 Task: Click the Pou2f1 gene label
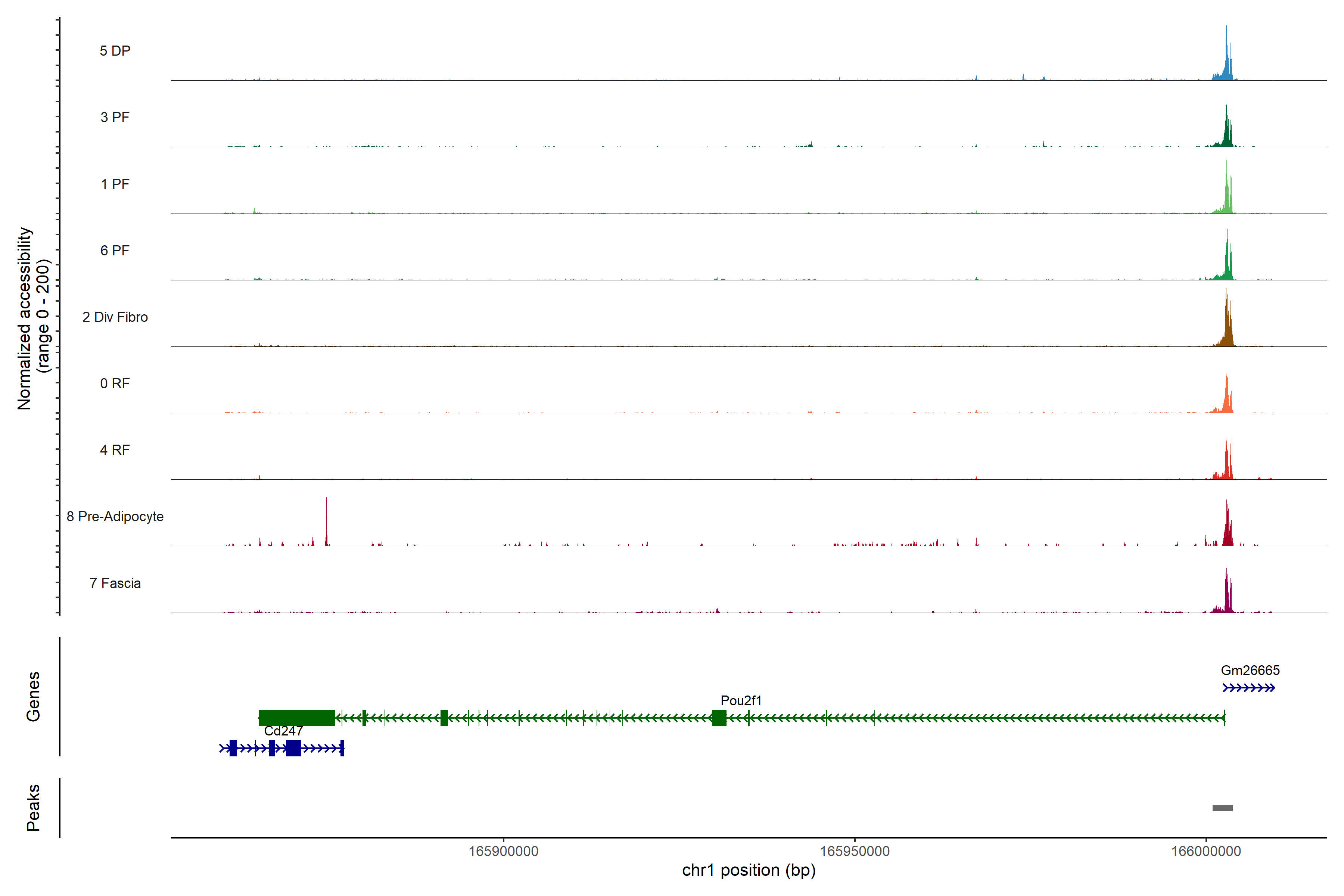[741, 701]
